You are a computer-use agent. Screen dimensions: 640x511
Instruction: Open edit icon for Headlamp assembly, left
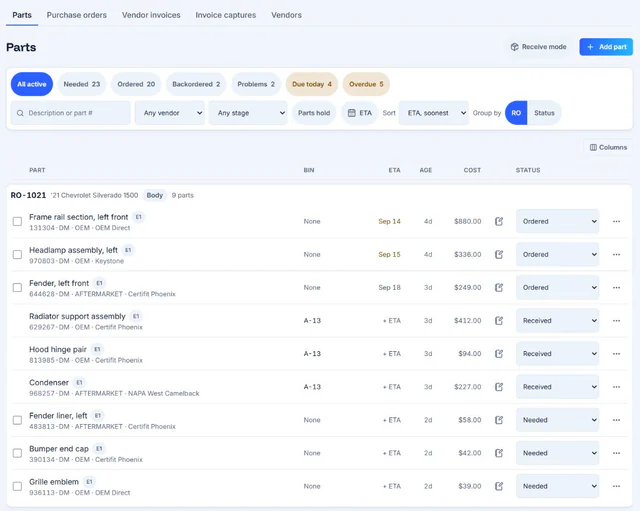(499, 254)
